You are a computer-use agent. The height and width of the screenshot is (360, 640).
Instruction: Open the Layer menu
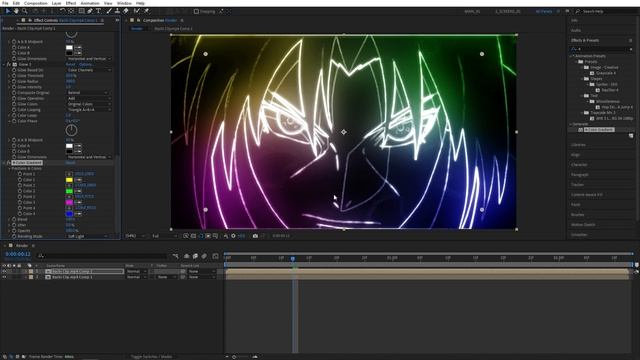tap(56, 3)
